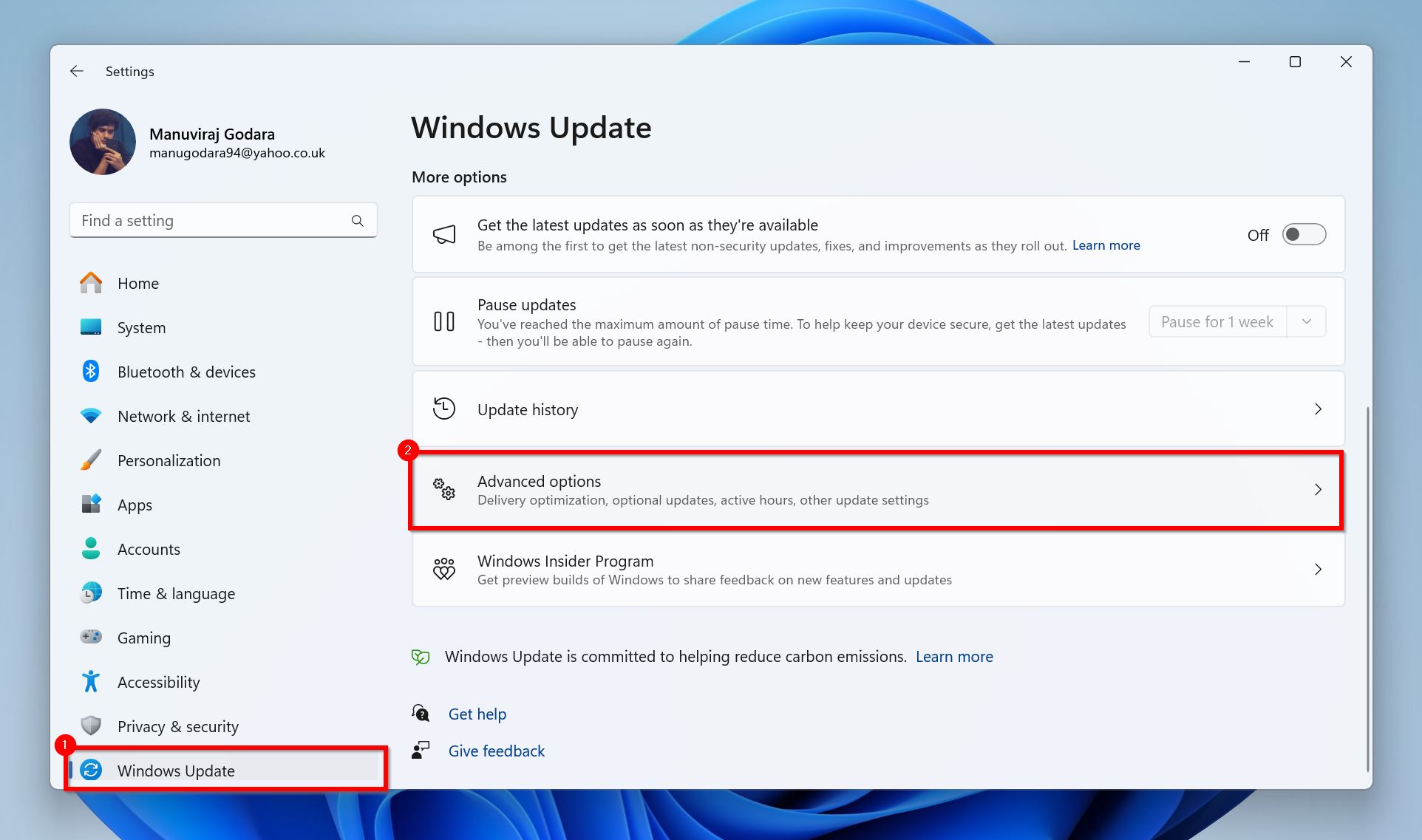Viewport: 1422px width, 840px height.
Task: Click the Windows Insider Program hearts icon
Action: tap(444, 569)
